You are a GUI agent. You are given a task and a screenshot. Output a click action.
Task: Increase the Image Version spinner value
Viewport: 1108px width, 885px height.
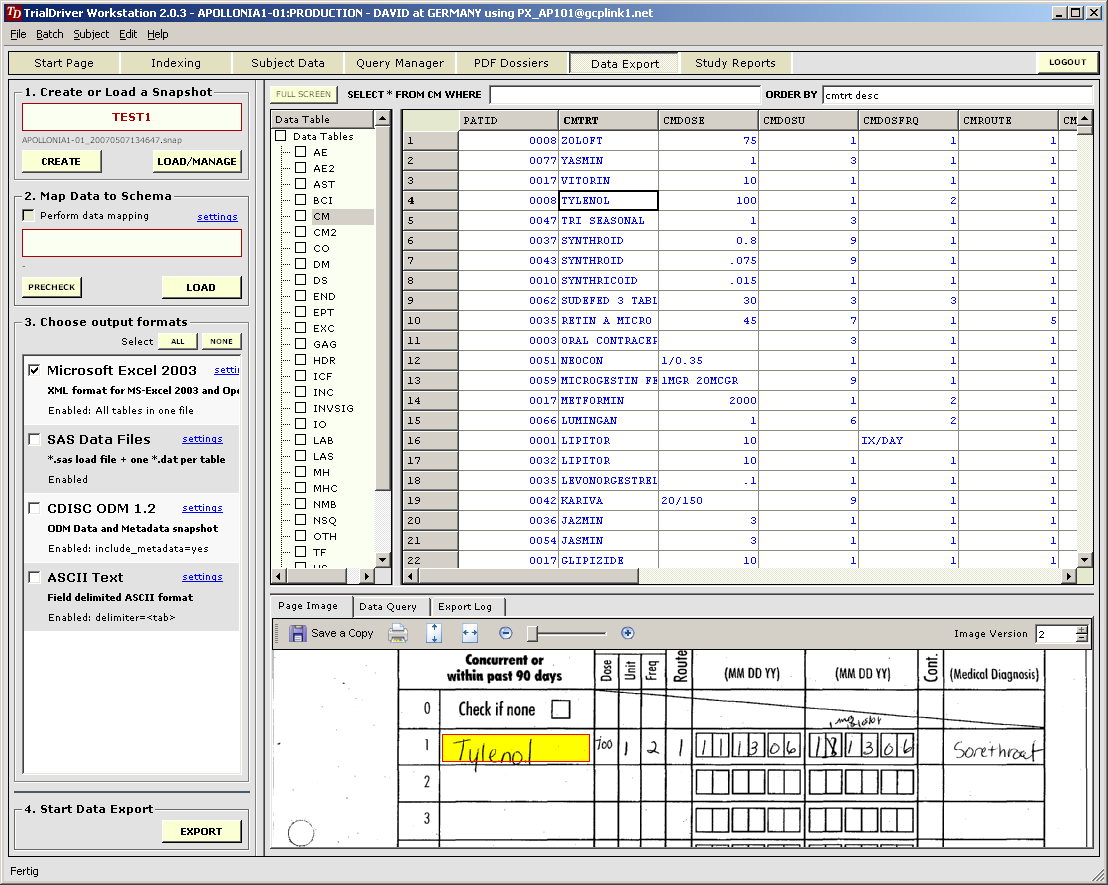[1081, 629]
